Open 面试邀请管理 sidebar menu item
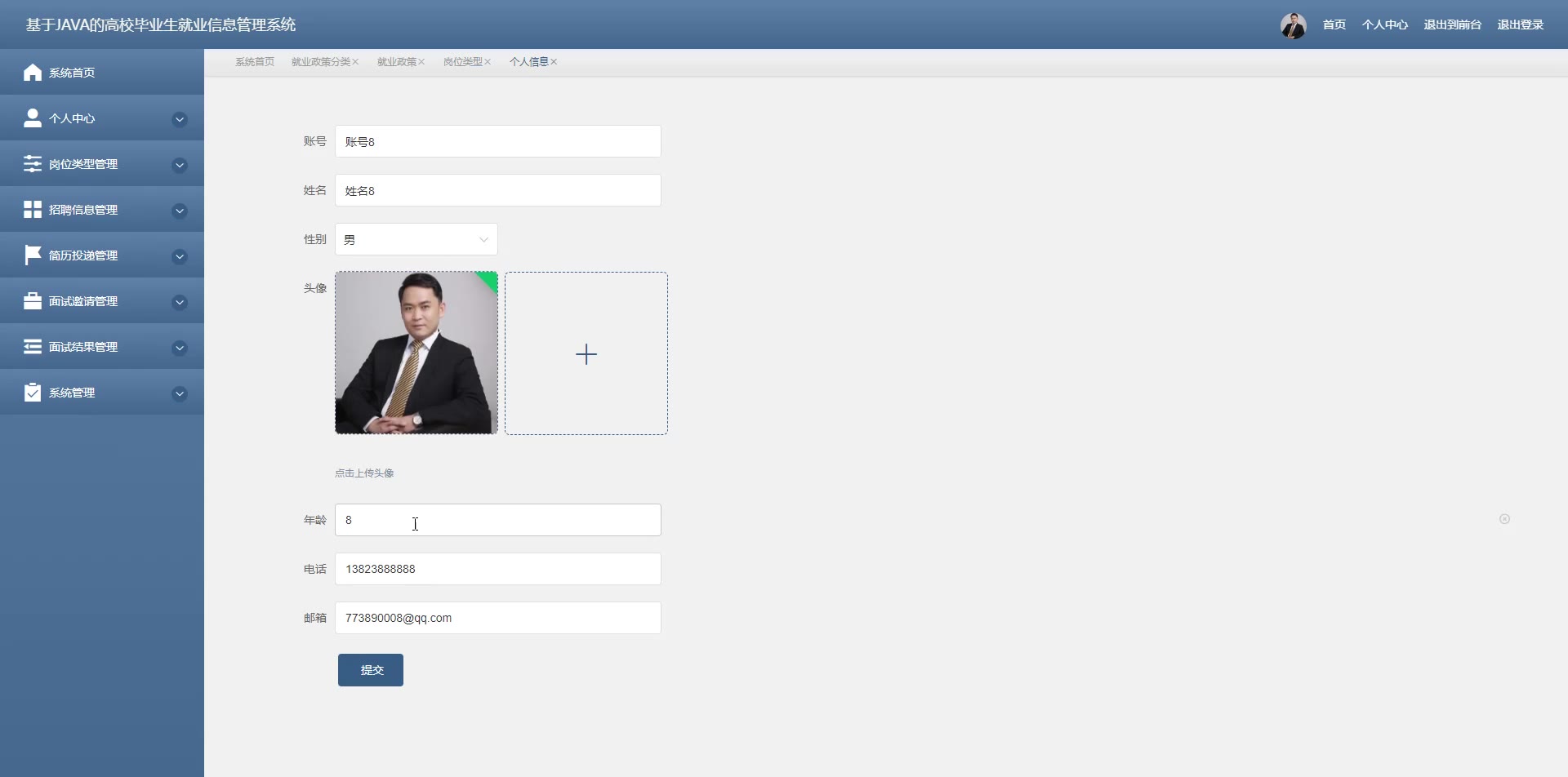This screenshot has height=777, width=1568. pos(102,301)
